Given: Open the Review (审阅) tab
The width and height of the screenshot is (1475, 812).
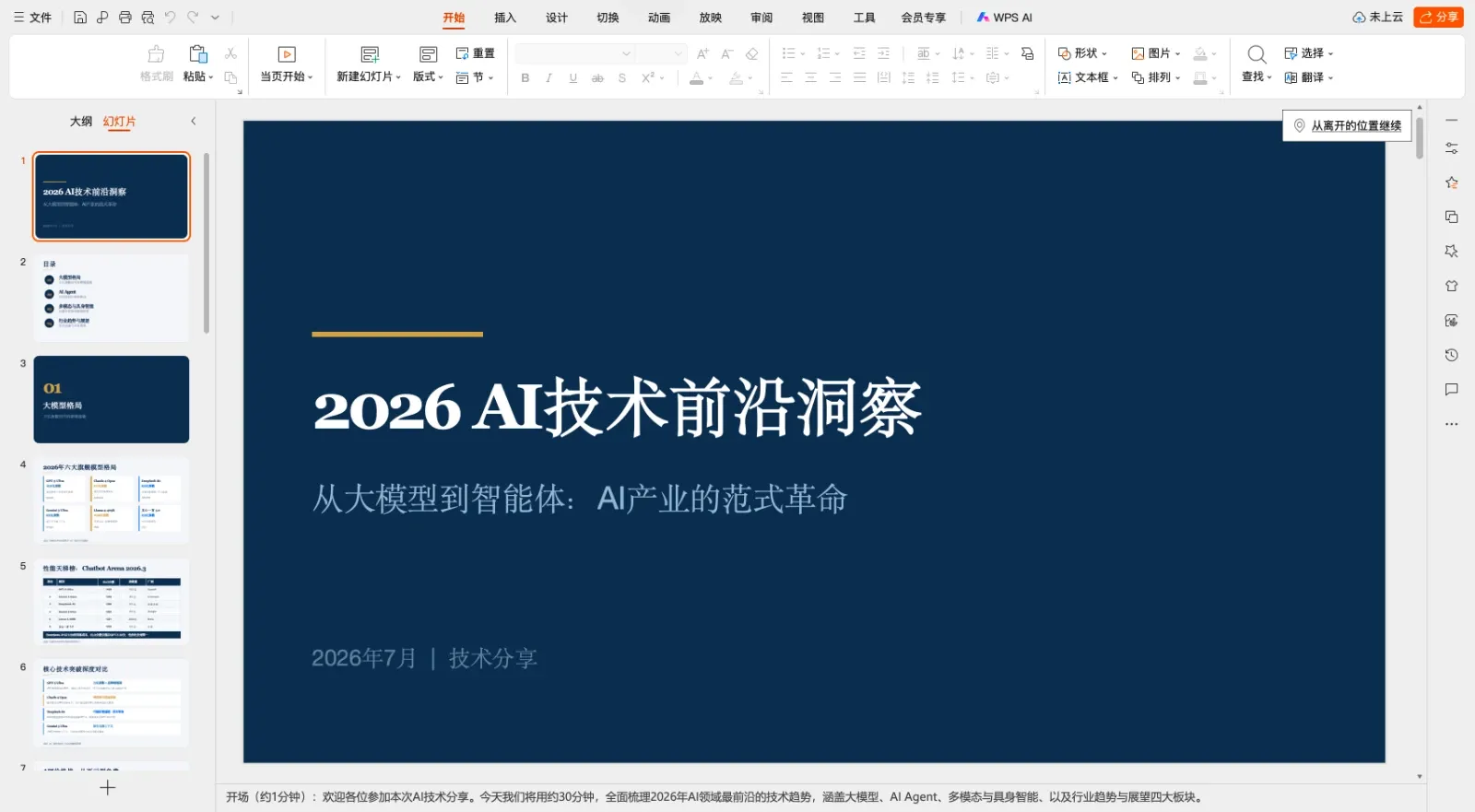Looking at the screenshot, I should [761, 18].
